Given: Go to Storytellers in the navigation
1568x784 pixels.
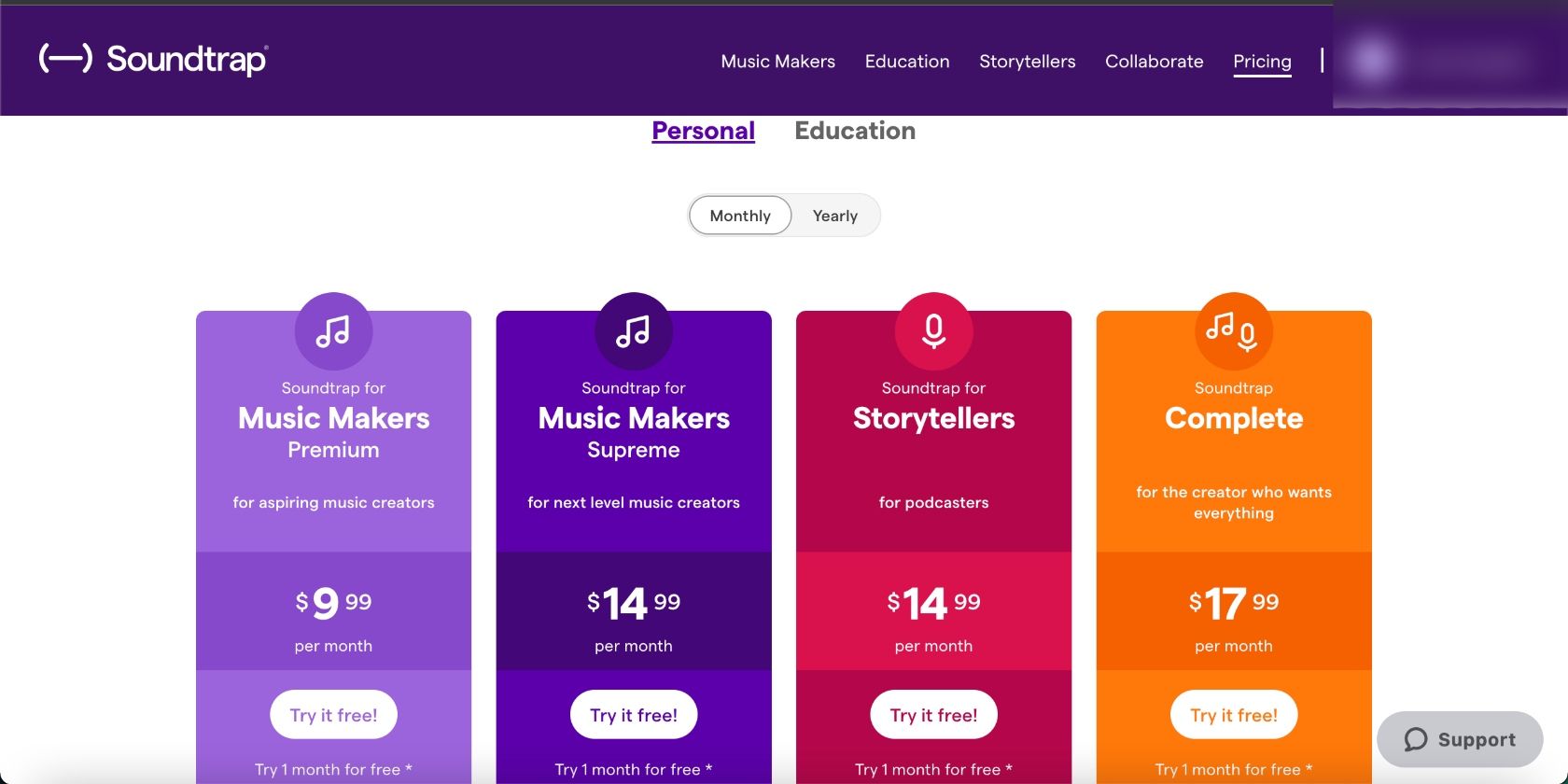Looking at the screenshot, I should [1028, 62].
